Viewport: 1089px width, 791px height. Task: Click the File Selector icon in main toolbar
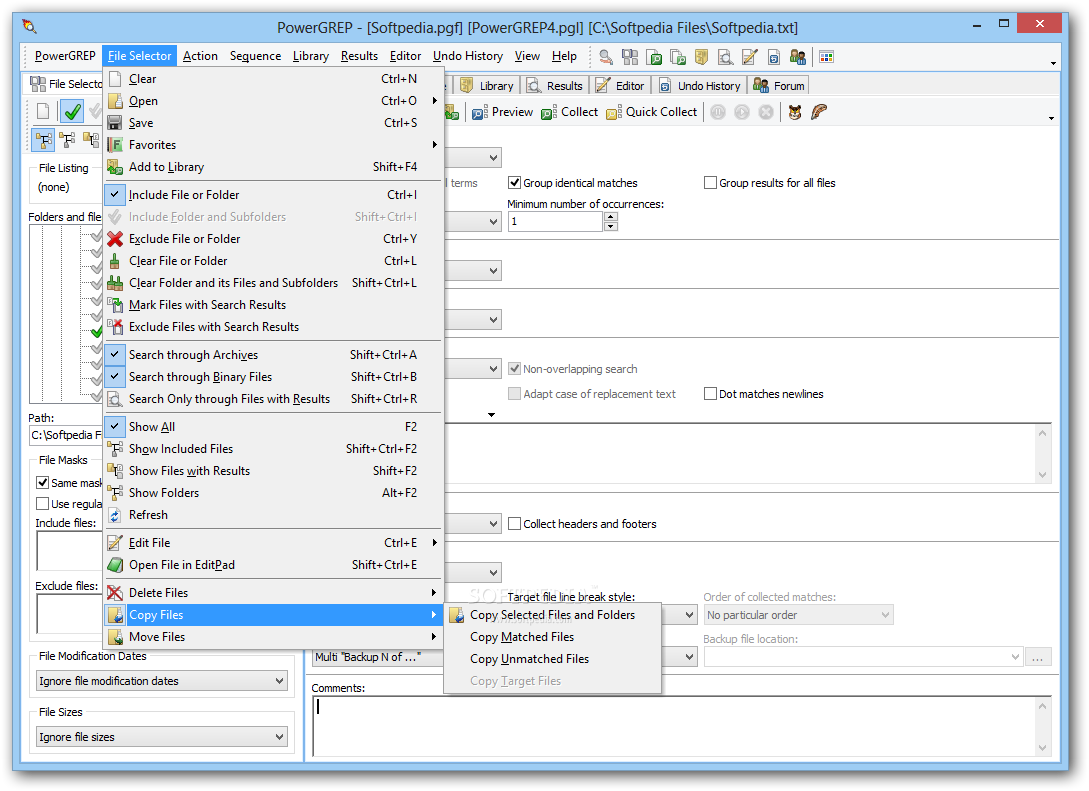[x=630, y=56]
